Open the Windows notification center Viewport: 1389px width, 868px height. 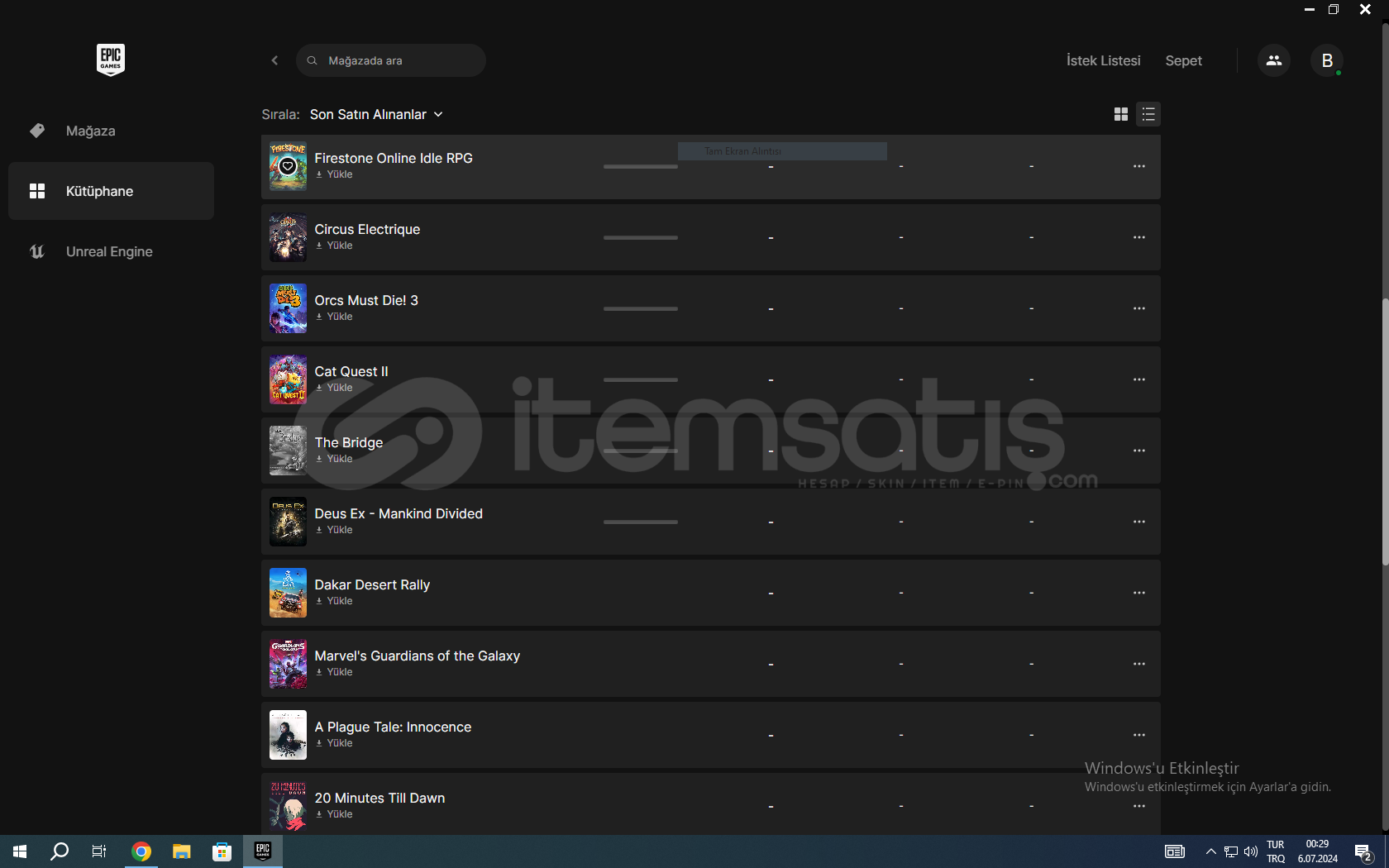click(1363, 852)
